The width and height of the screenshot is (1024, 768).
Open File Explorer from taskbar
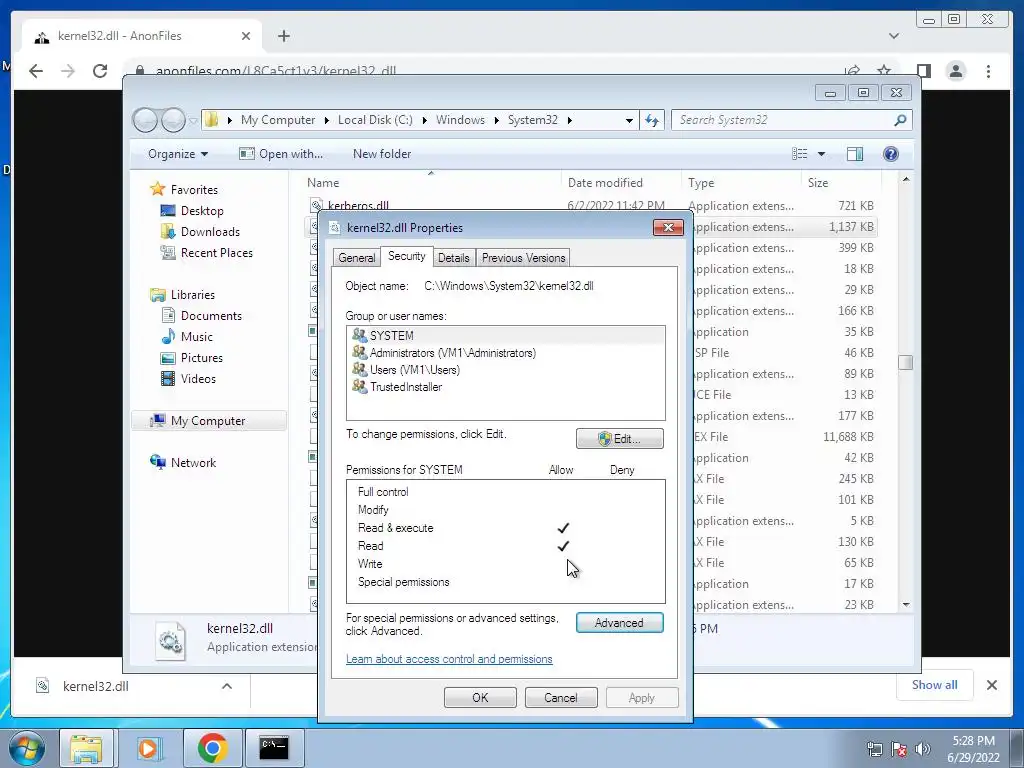(x=86, y=748)
